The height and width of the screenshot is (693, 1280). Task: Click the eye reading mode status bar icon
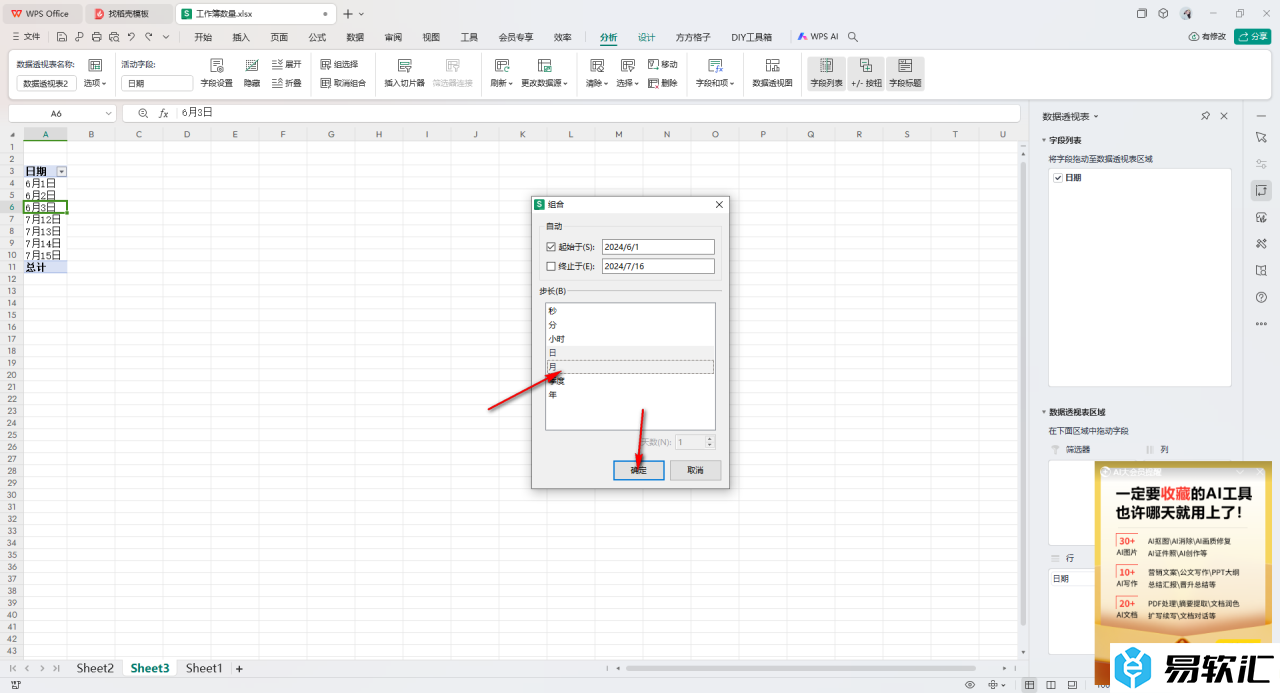(969, 685)
